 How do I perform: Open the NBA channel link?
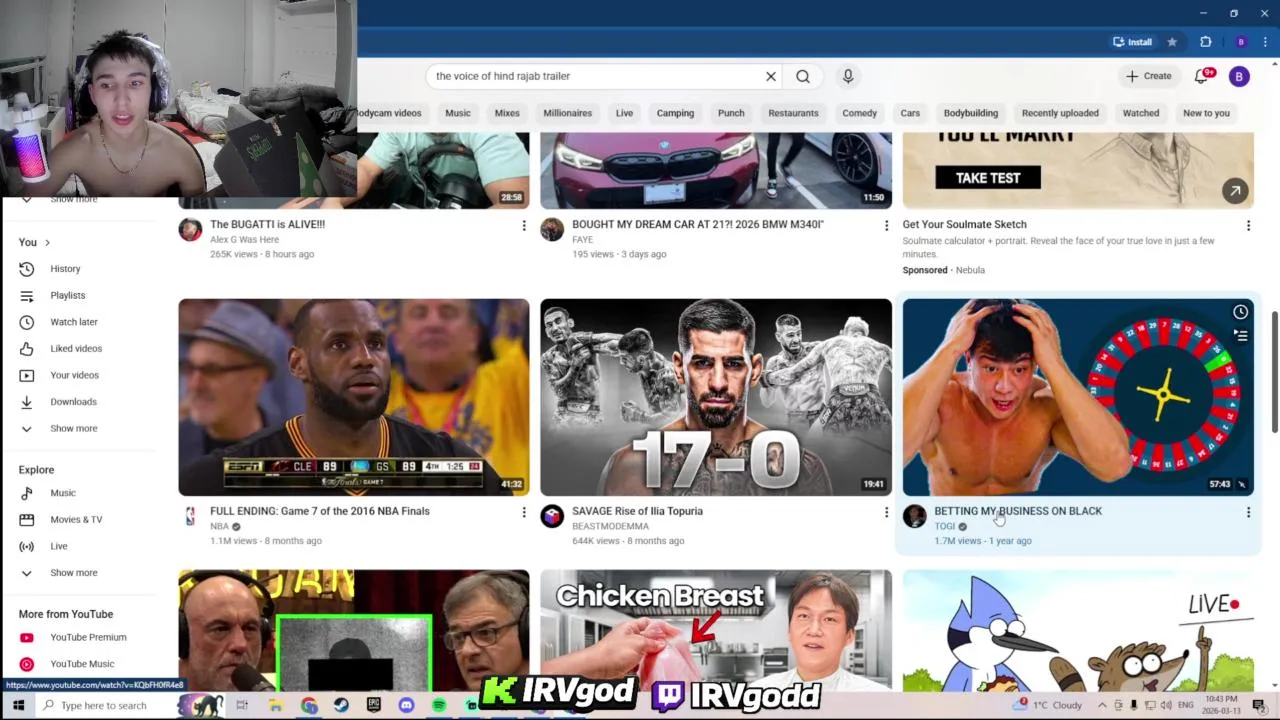[219, 526]
